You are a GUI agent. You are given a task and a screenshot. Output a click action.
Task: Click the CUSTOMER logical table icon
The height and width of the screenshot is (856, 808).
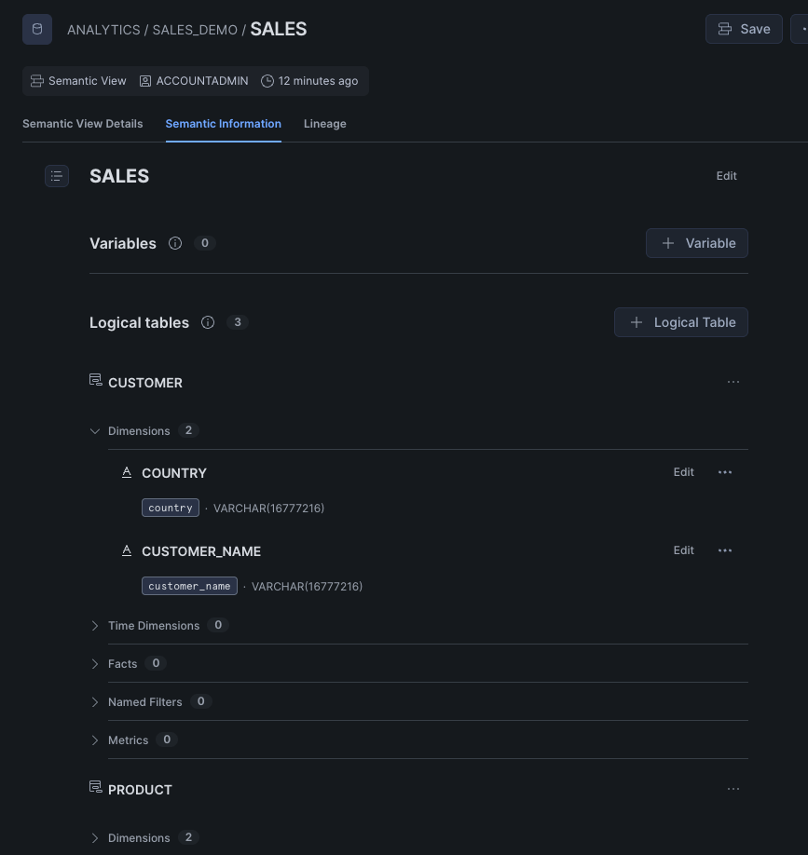96,380
